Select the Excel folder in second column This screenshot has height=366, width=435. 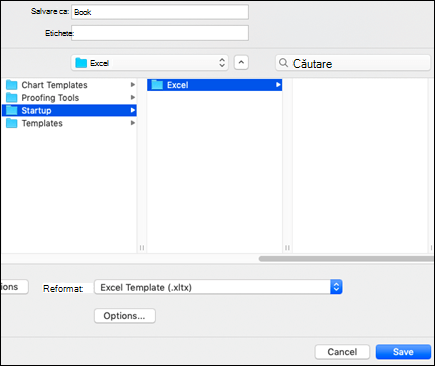(215, 85)
